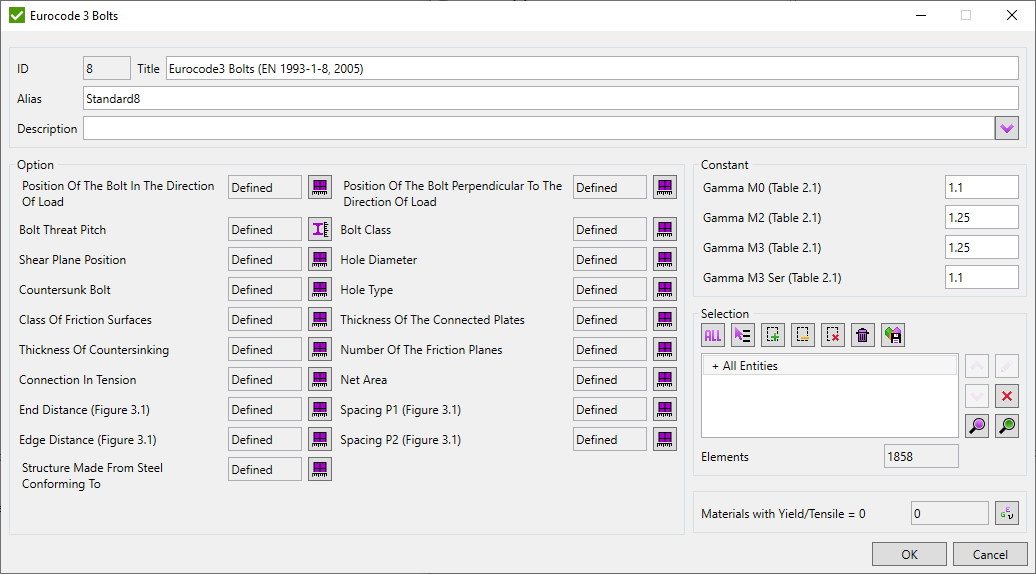Edit Gamma M2 (Table 2.1) value
1036x574 pixels.
coord(982,217)
